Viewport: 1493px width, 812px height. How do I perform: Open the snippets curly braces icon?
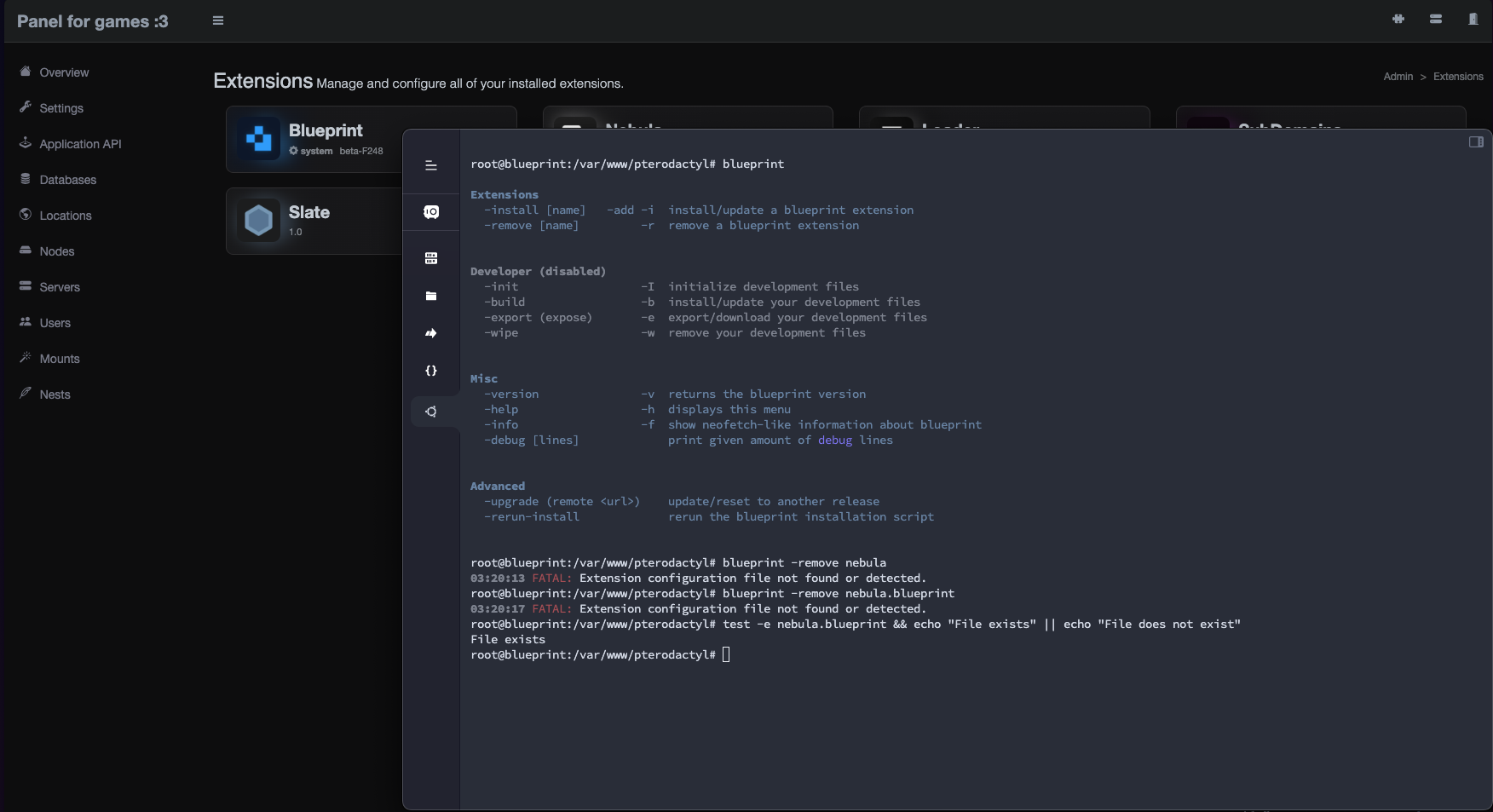coord(431,371)
